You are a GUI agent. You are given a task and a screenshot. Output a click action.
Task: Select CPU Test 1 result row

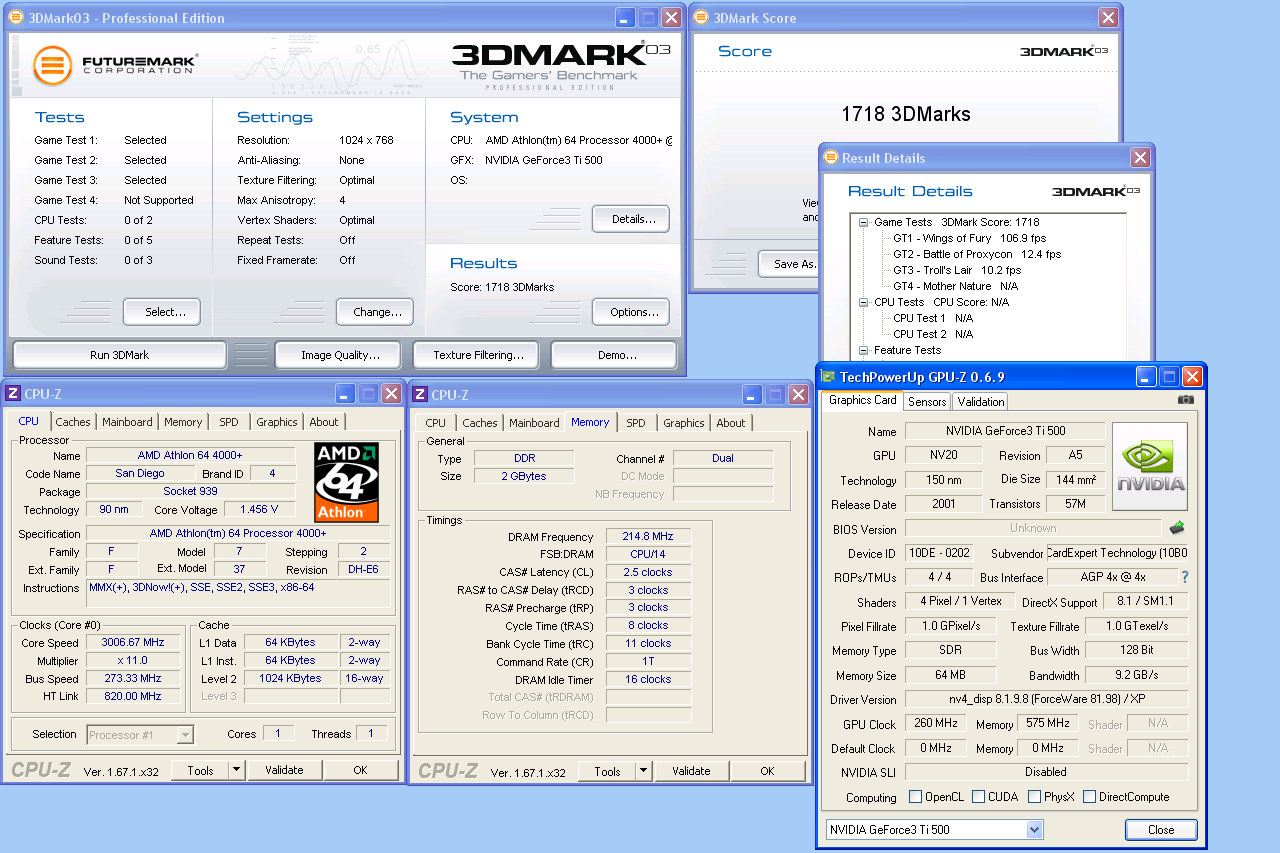click(933, 318)
